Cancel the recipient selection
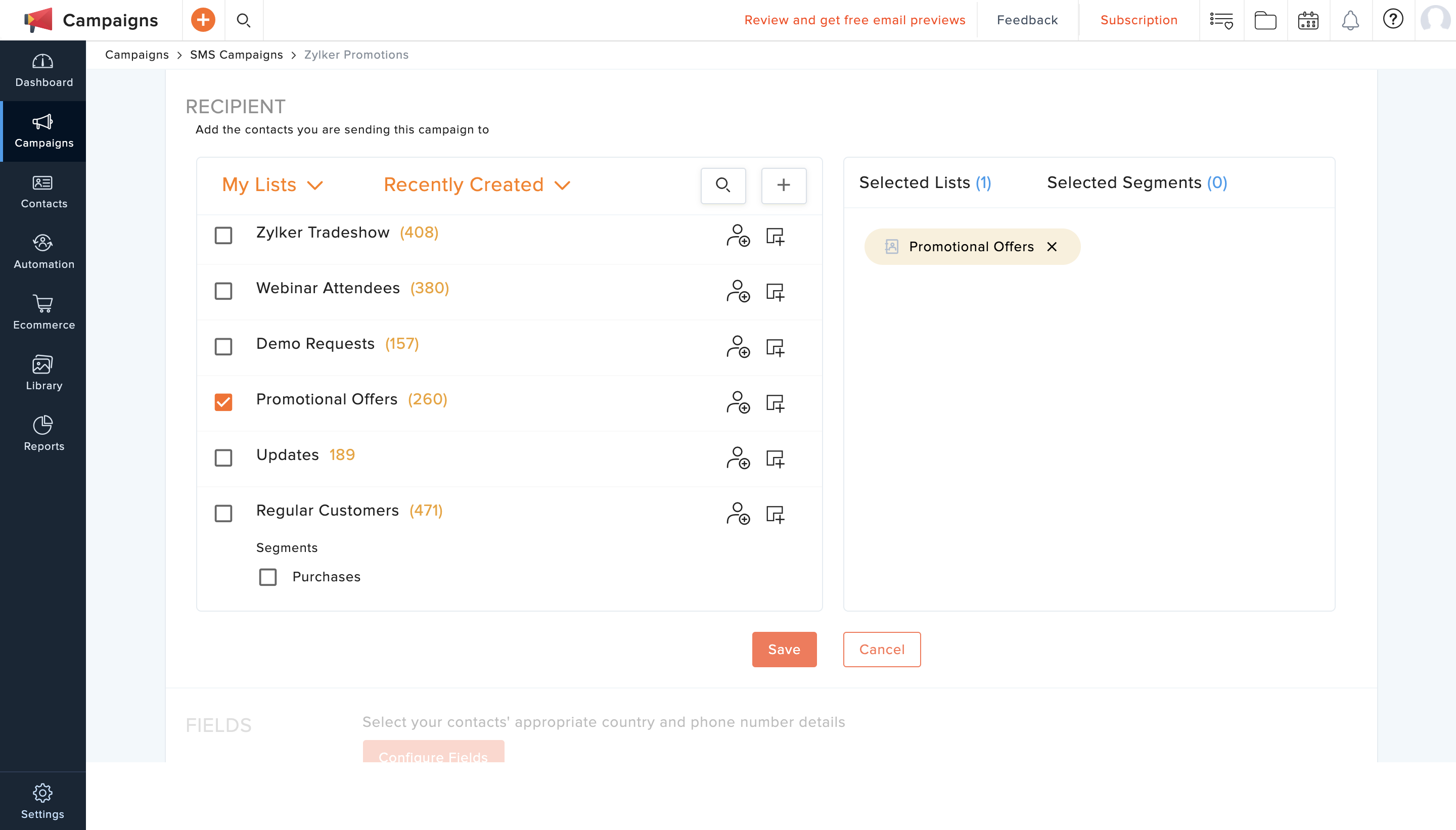This screenshot has width=1456, height=830. click(881, 650)
